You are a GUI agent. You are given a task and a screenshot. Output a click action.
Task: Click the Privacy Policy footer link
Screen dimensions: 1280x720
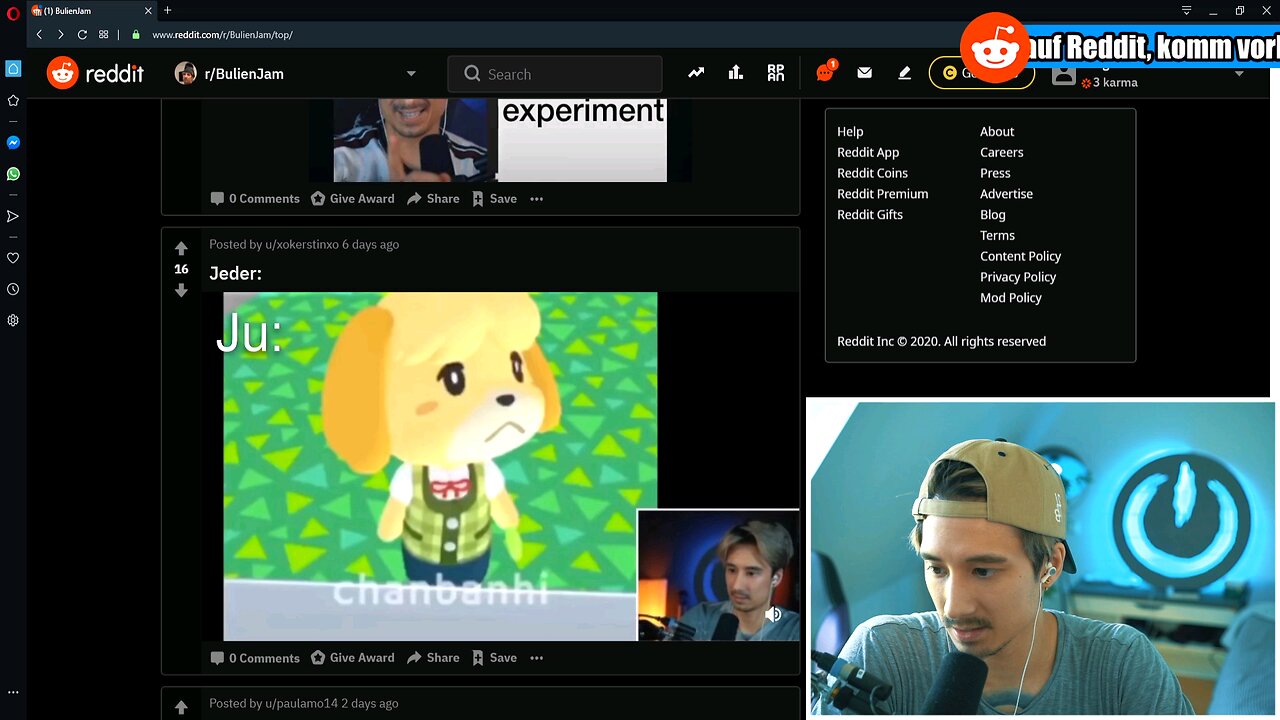coord(1018,277)
